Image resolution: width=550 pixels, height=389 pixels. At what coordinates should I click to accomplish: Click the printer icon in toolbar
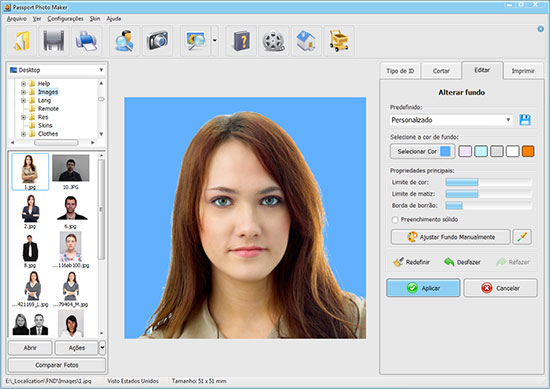pyautogui.click(x=87, y=41)
